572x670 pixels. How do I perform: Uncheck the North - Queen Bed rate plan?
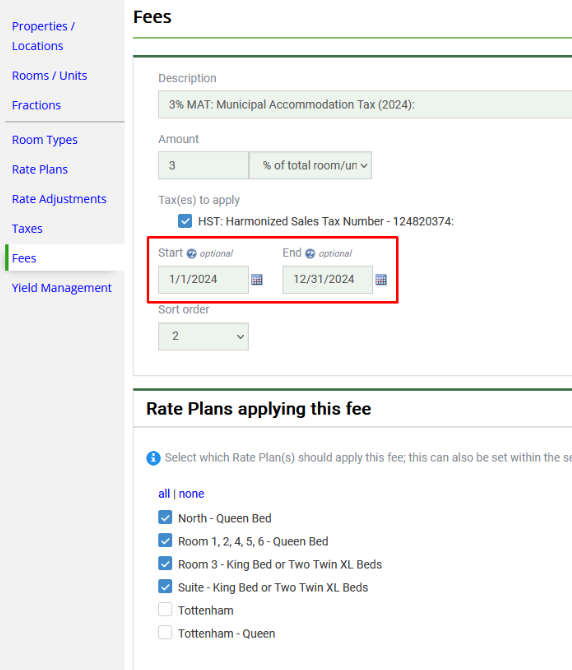[165, 517]
